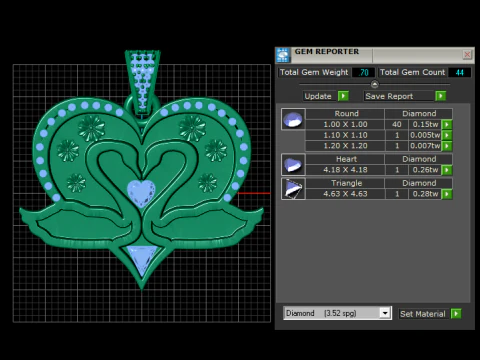Click the green arrow beside Update
The height and width of the screenshot is (360, 480).
pyautogui.click(x=343, y=96)
